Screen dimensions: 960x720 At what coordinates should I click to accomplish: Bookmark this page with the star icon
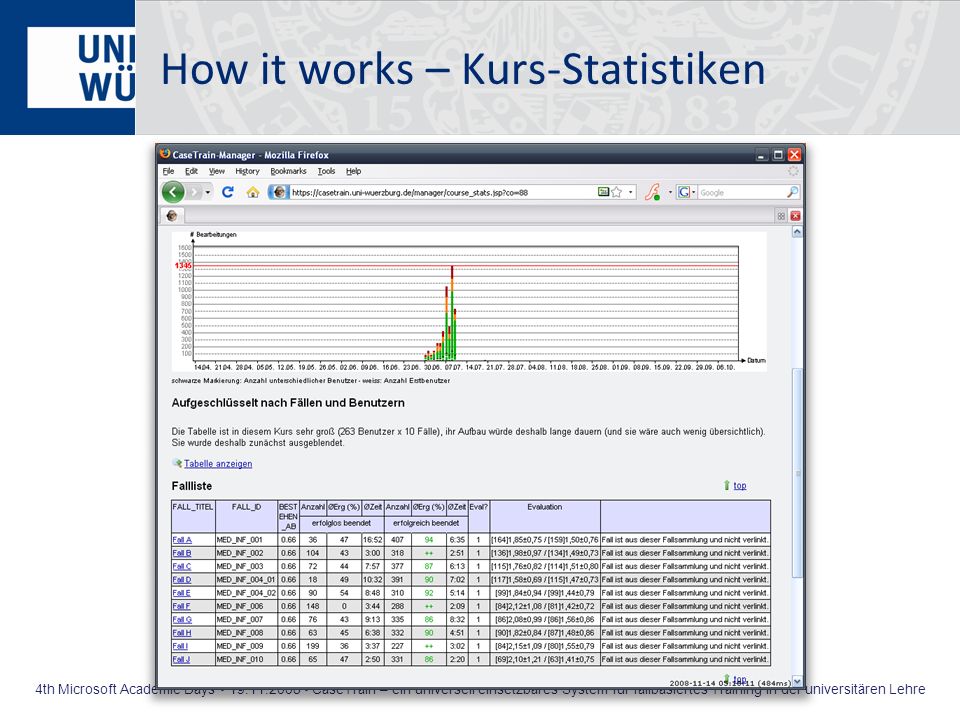click(617, 192)
